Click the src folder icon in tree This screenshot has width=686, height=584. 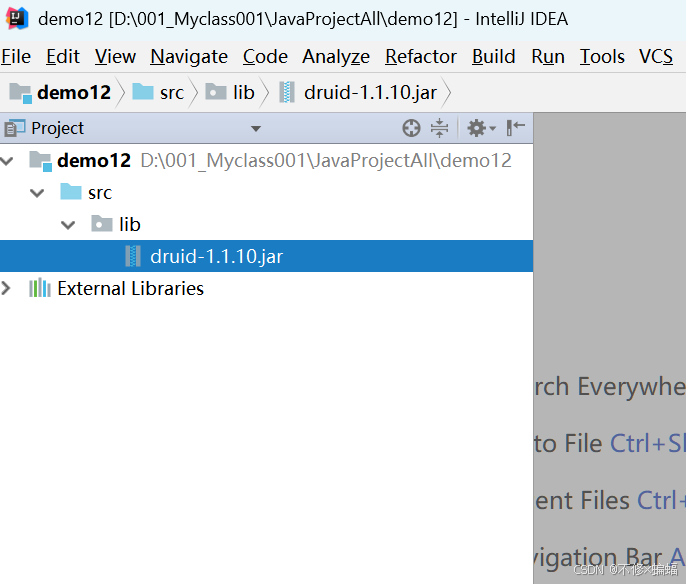(x=71, y=192)
